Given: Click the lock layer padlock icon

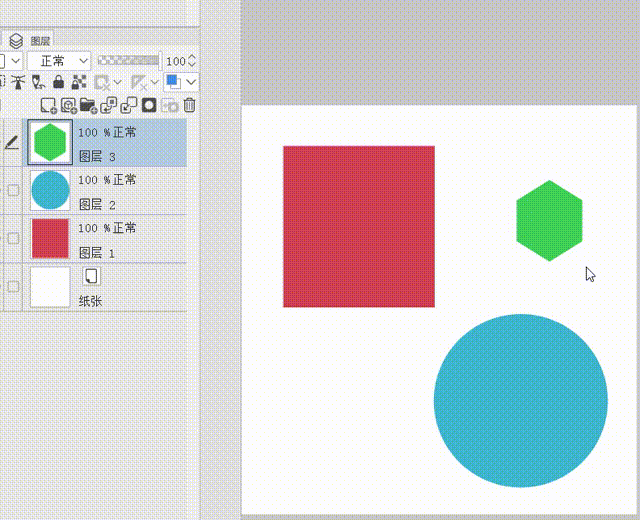Looking at the screenshot, I should tap(59, 82).
